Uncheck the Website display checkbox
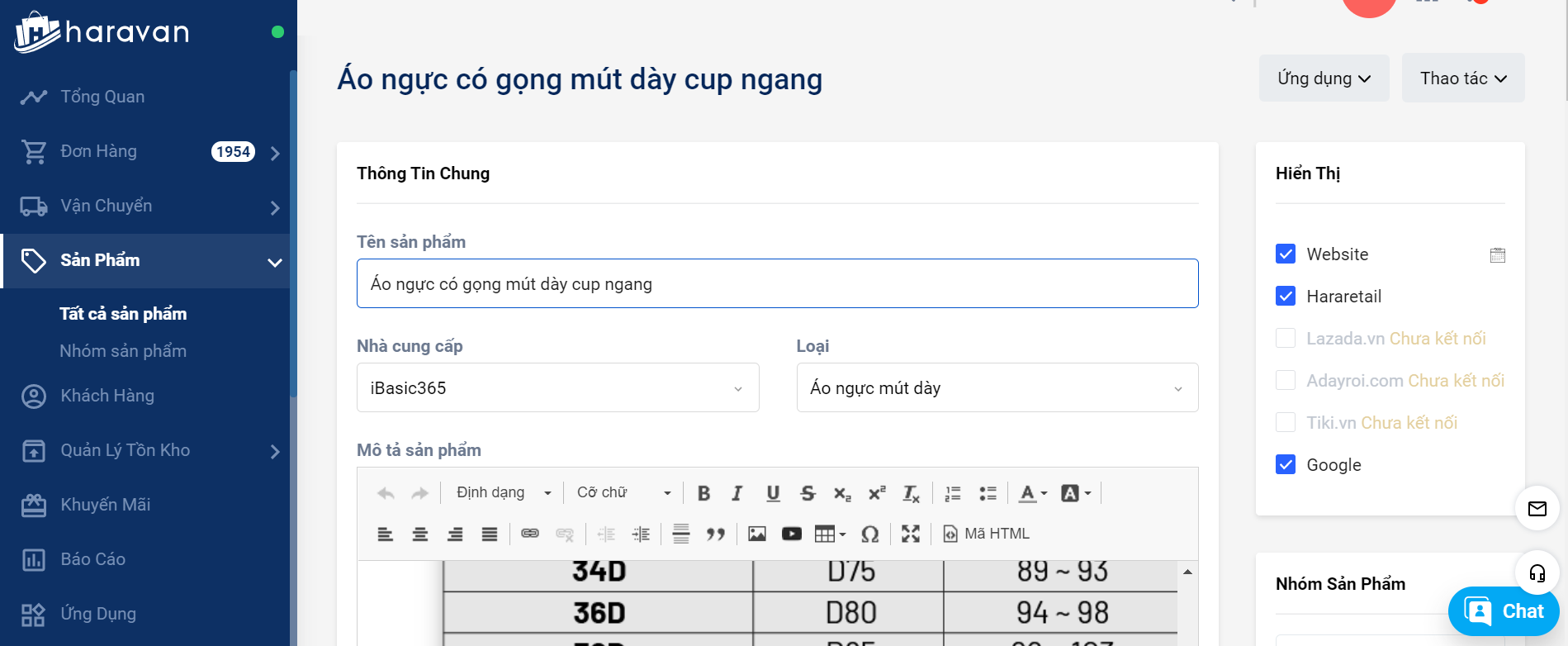 (x=1286, y=254)
